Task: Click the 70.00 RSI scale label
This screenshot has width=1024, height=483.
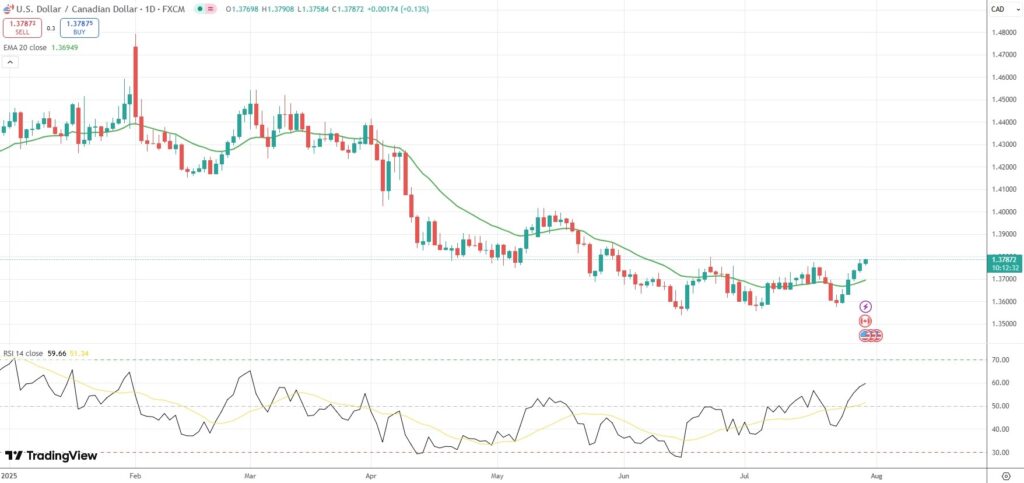Action: click(x=1000, y=360)
